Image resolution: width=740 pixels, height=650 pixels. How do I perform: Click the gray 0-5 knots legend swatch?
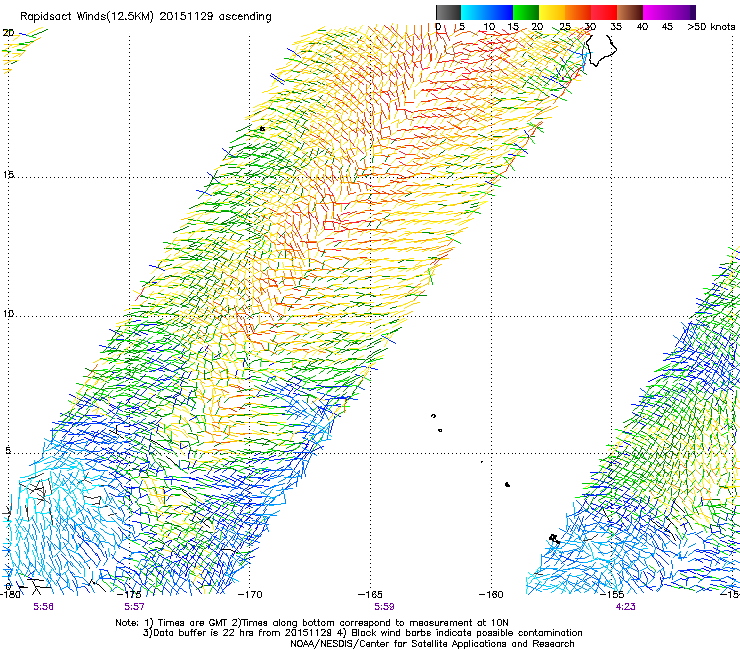click(x=448, y=12)
